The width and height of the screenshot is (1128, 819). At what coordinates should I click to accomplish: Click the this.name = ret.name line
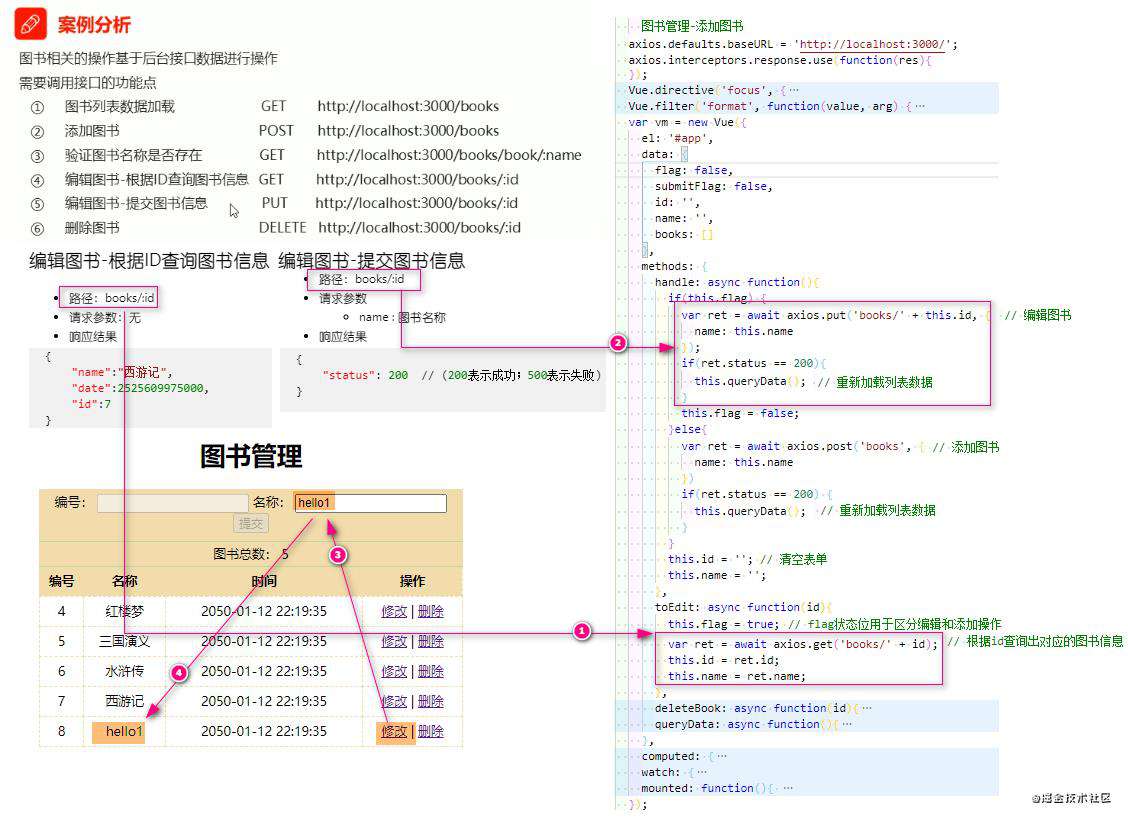[x=737, y=676]
